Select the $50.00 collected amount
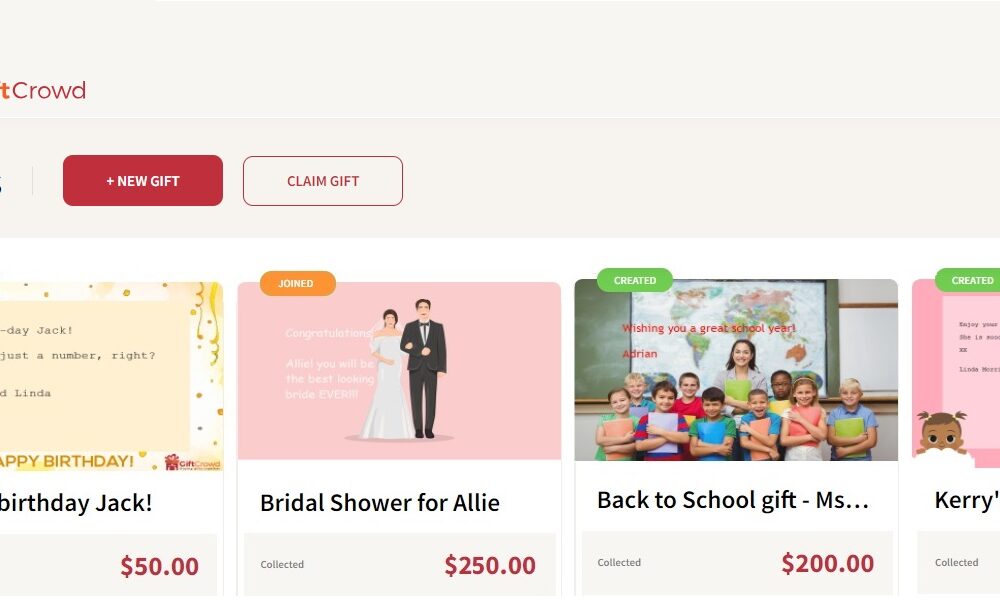 tap(159, 566)
